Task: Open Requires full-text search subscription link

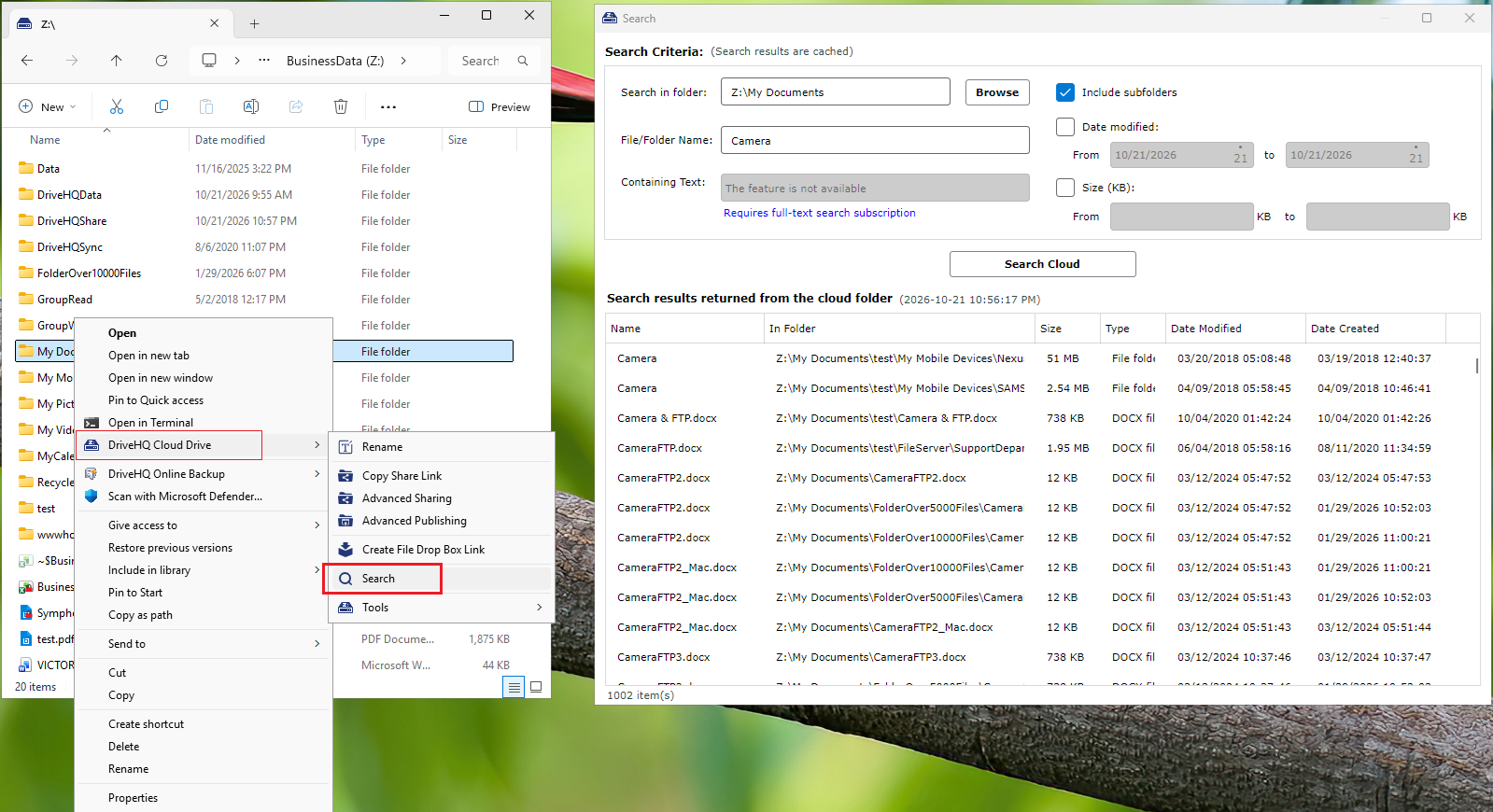Action: 820,213
